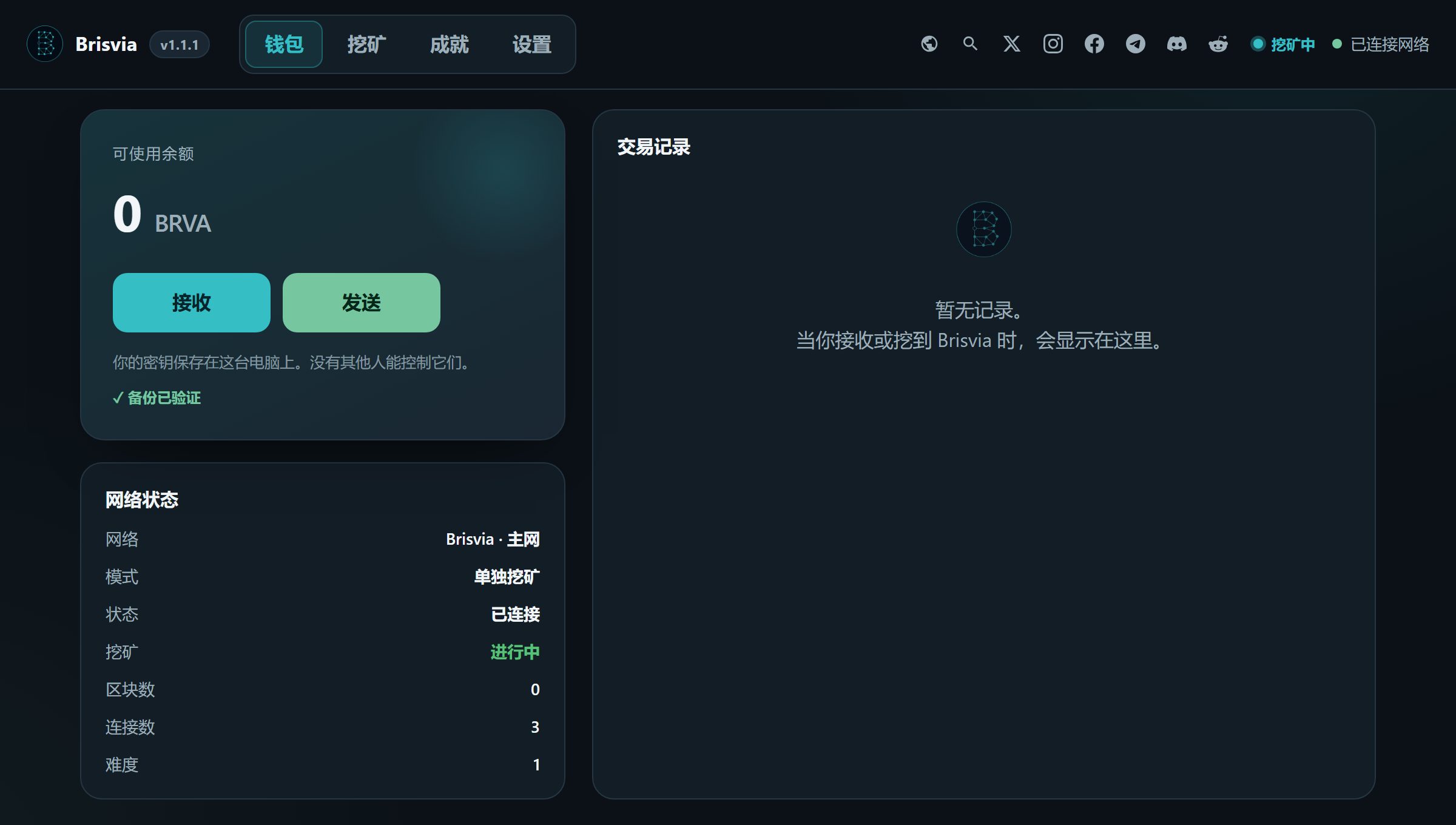Click the 连接数 value 3
Screen dimensions: 1456x825
(x=535, y=727)
